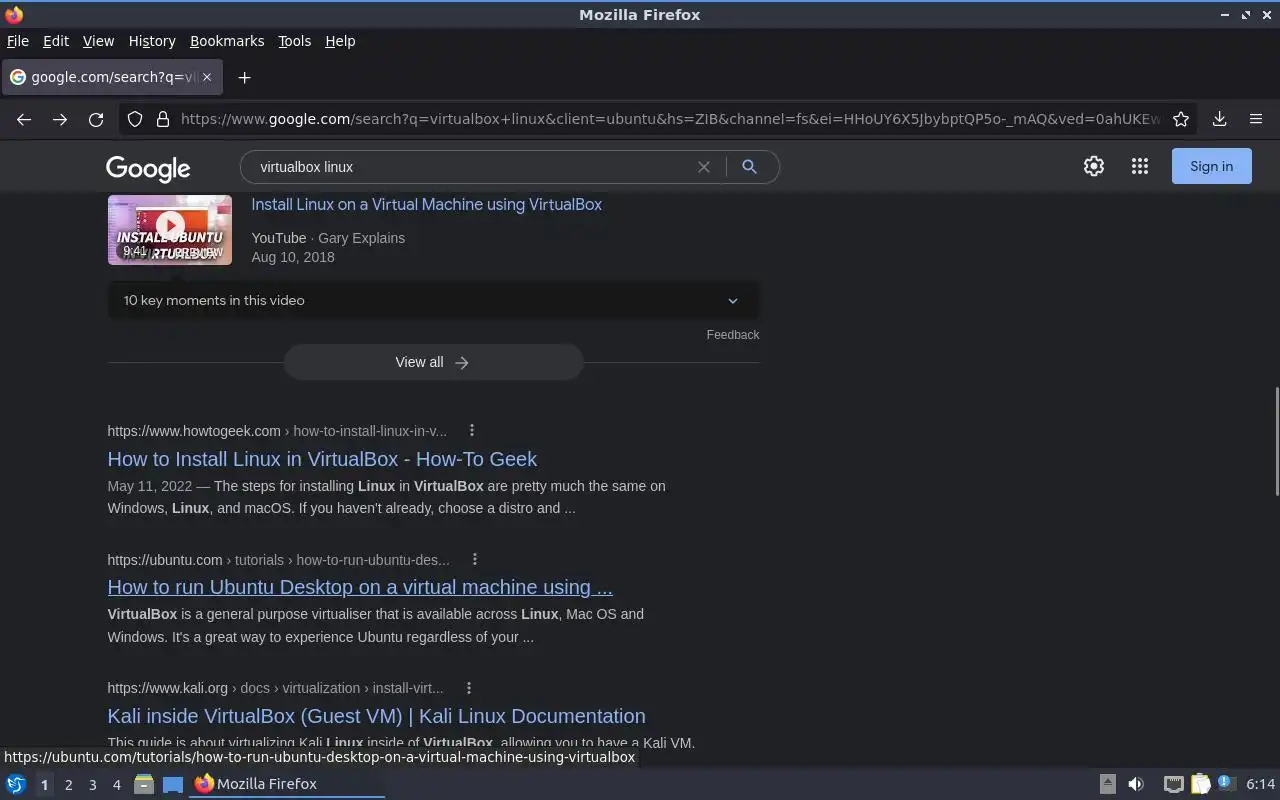Open the file manager from the taskbar

pos(144,784)
